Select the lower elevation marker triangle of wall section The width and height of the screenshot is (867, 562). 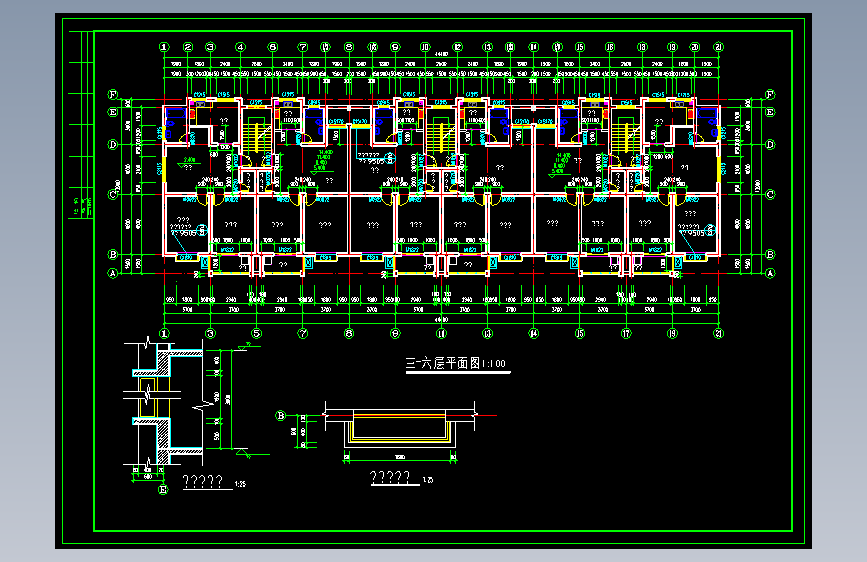pos(243,453)
